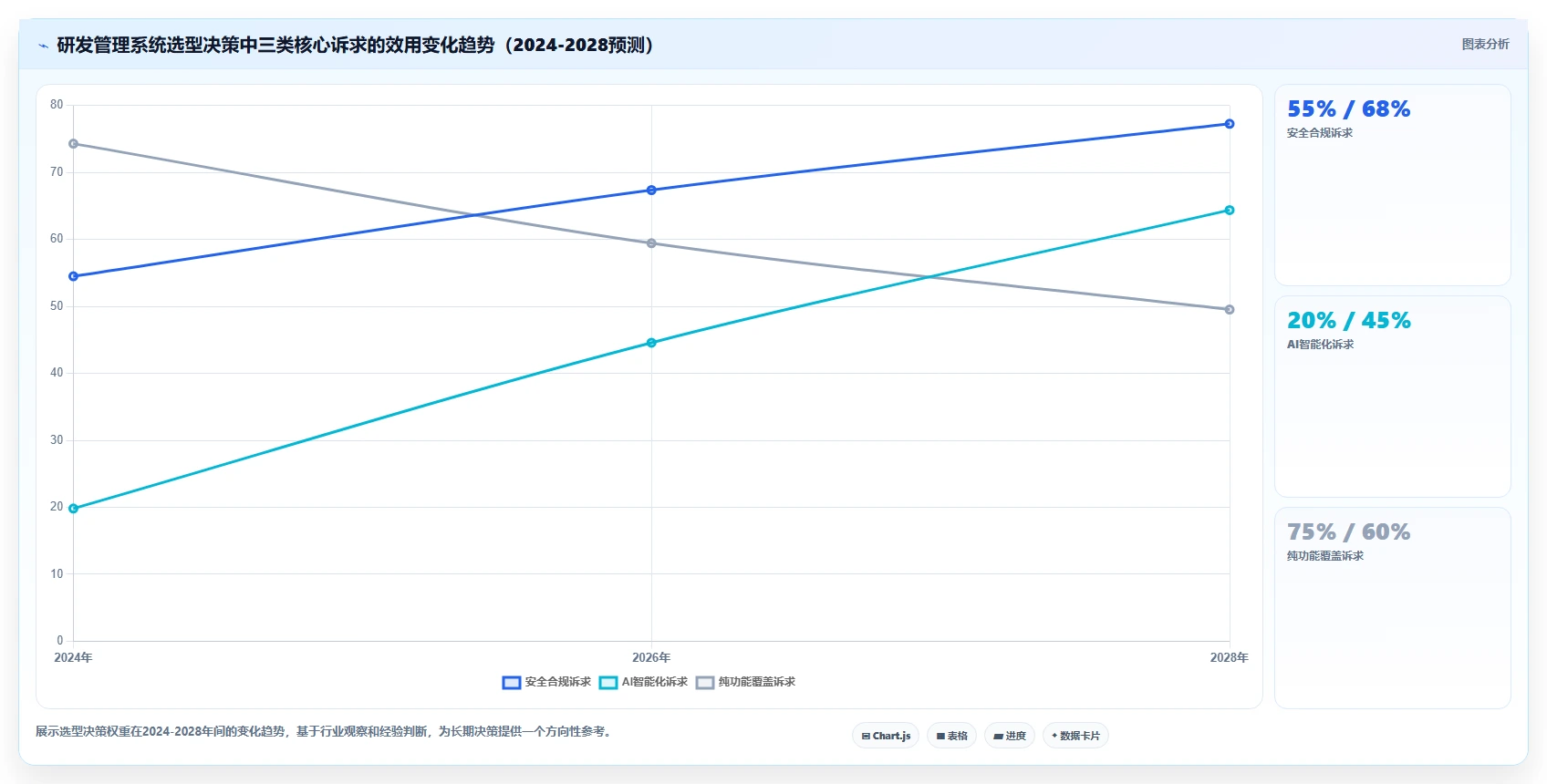Viewport: 1547px width, 784px height.
Task: Click the y-axis value 50
Action: pyautogui.click(x=57, y=306)
